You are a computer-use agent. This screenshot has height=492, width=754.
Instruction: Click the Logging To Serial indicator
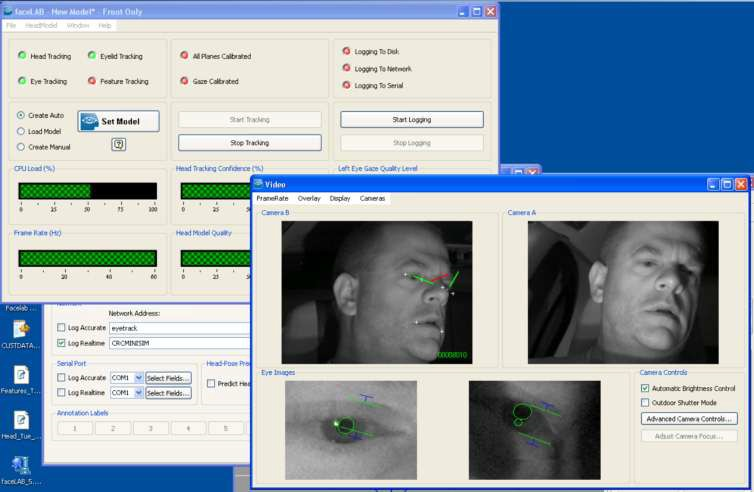[346, 85]
